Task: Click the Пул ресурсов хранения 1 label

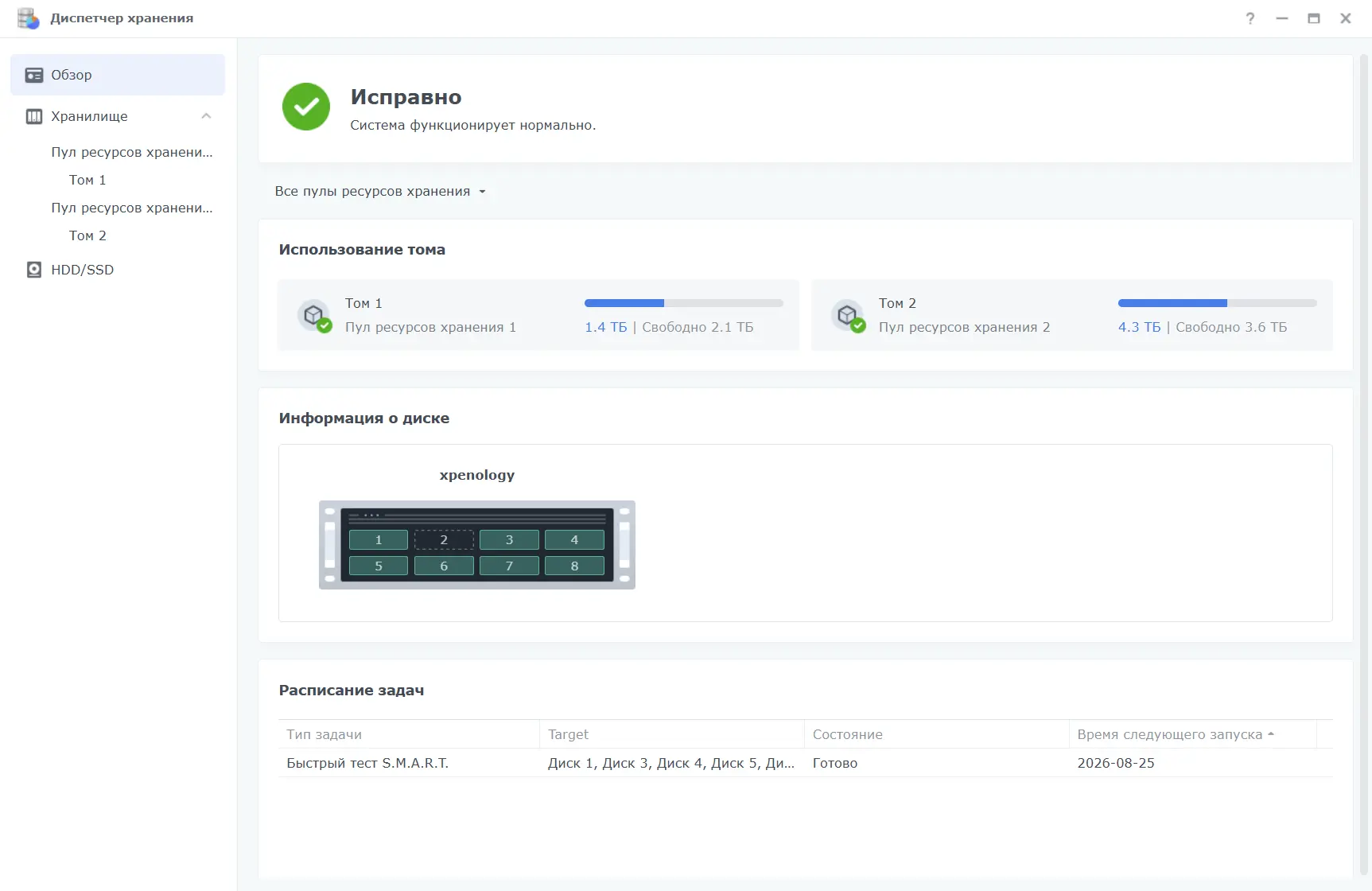Action: pos(430,327)
